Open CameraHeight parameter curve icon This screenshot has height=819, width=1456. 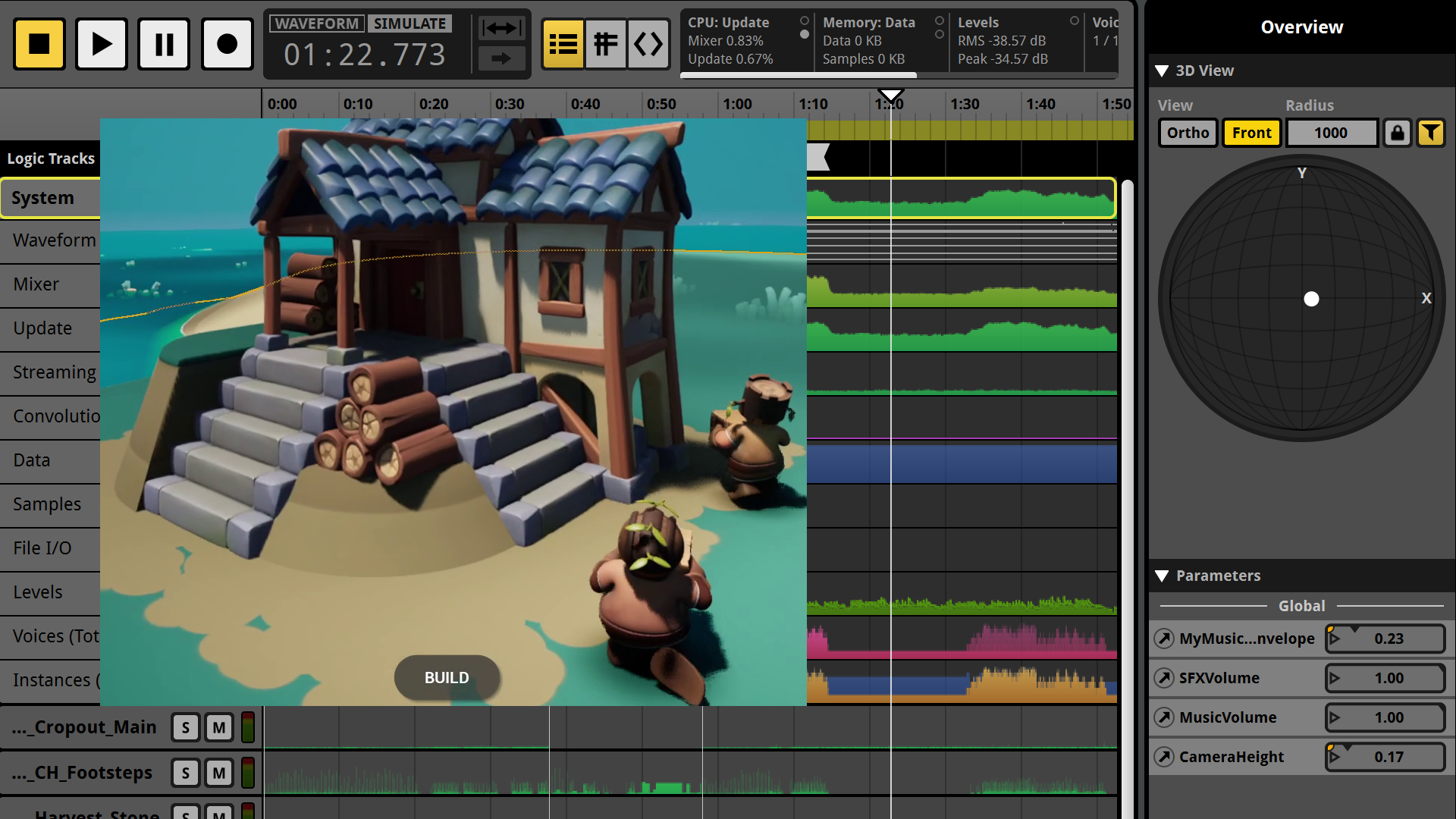(1164, 757)
